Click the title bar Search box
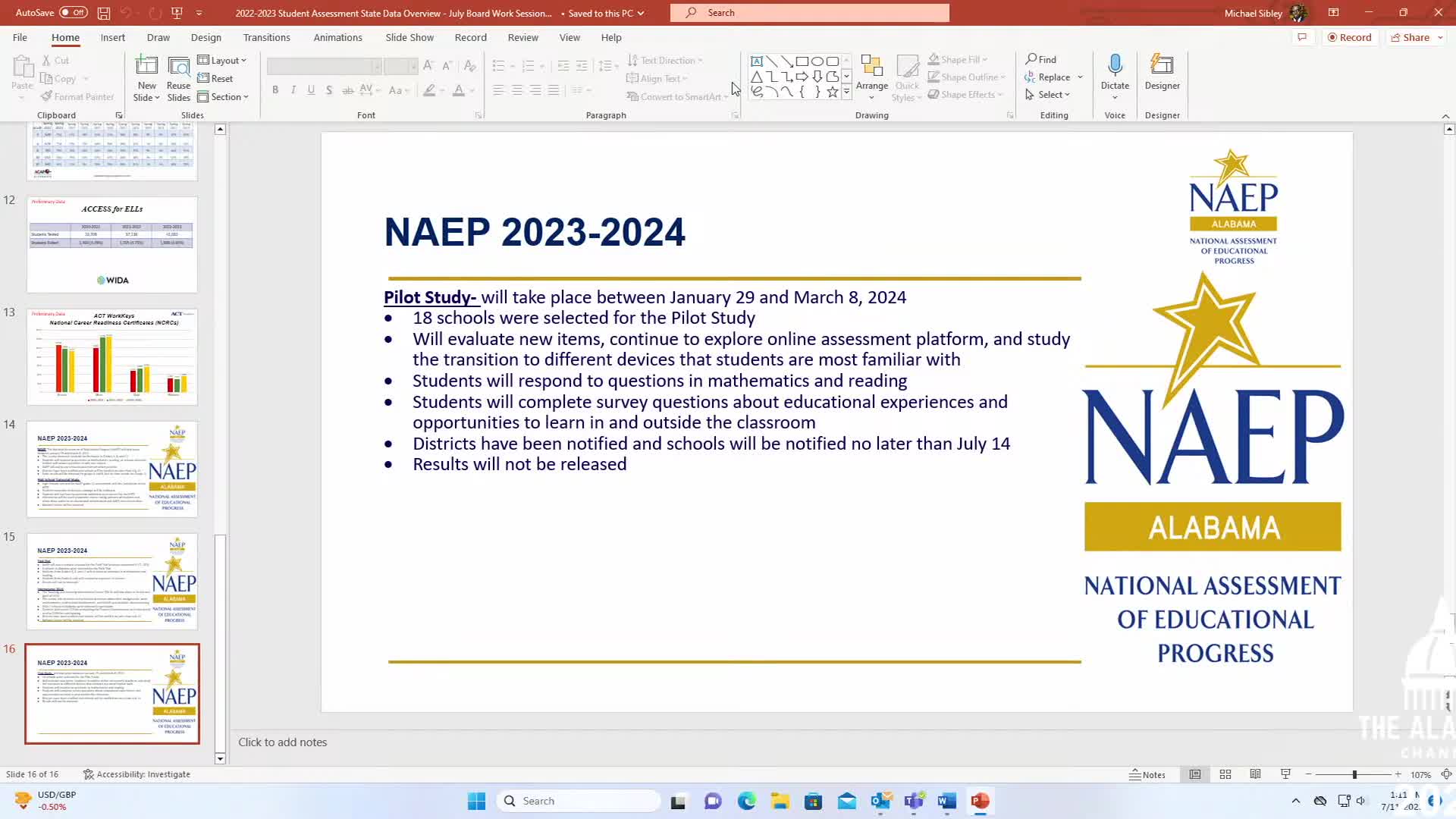The width and height of the screenshot is (1456, 819). coord(809,13)
